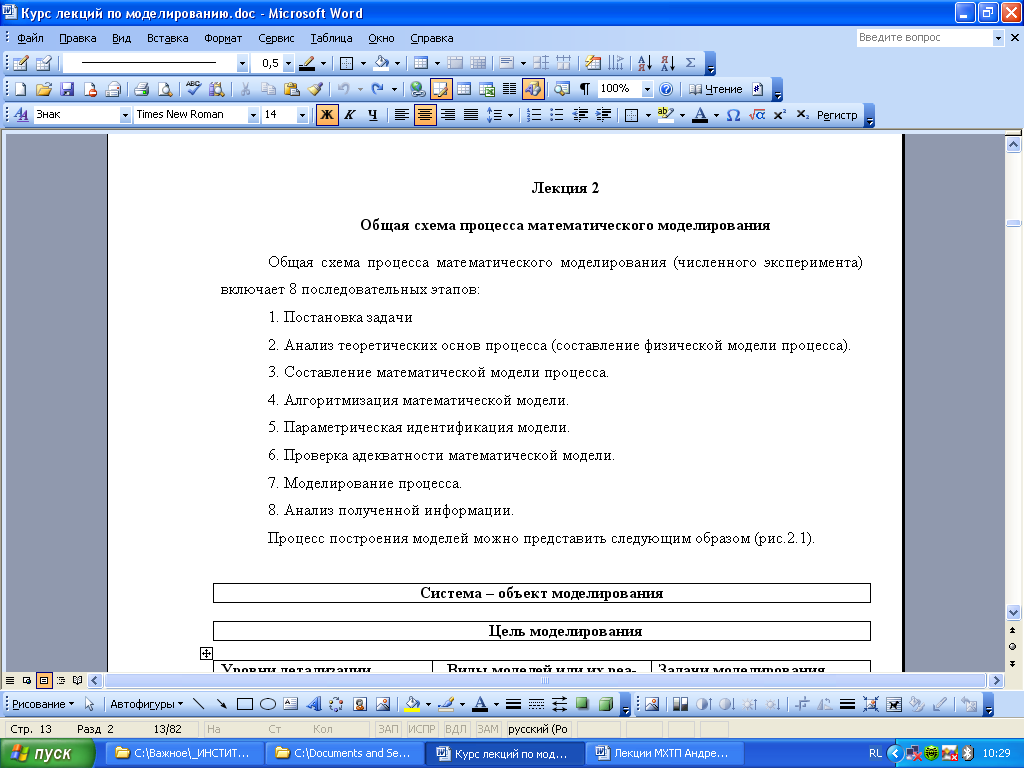The width and height of the screenshot is (1024, 768).
Task: Select the Oval drawing tool
Action: pyautogui.click(x=268, y=704)
